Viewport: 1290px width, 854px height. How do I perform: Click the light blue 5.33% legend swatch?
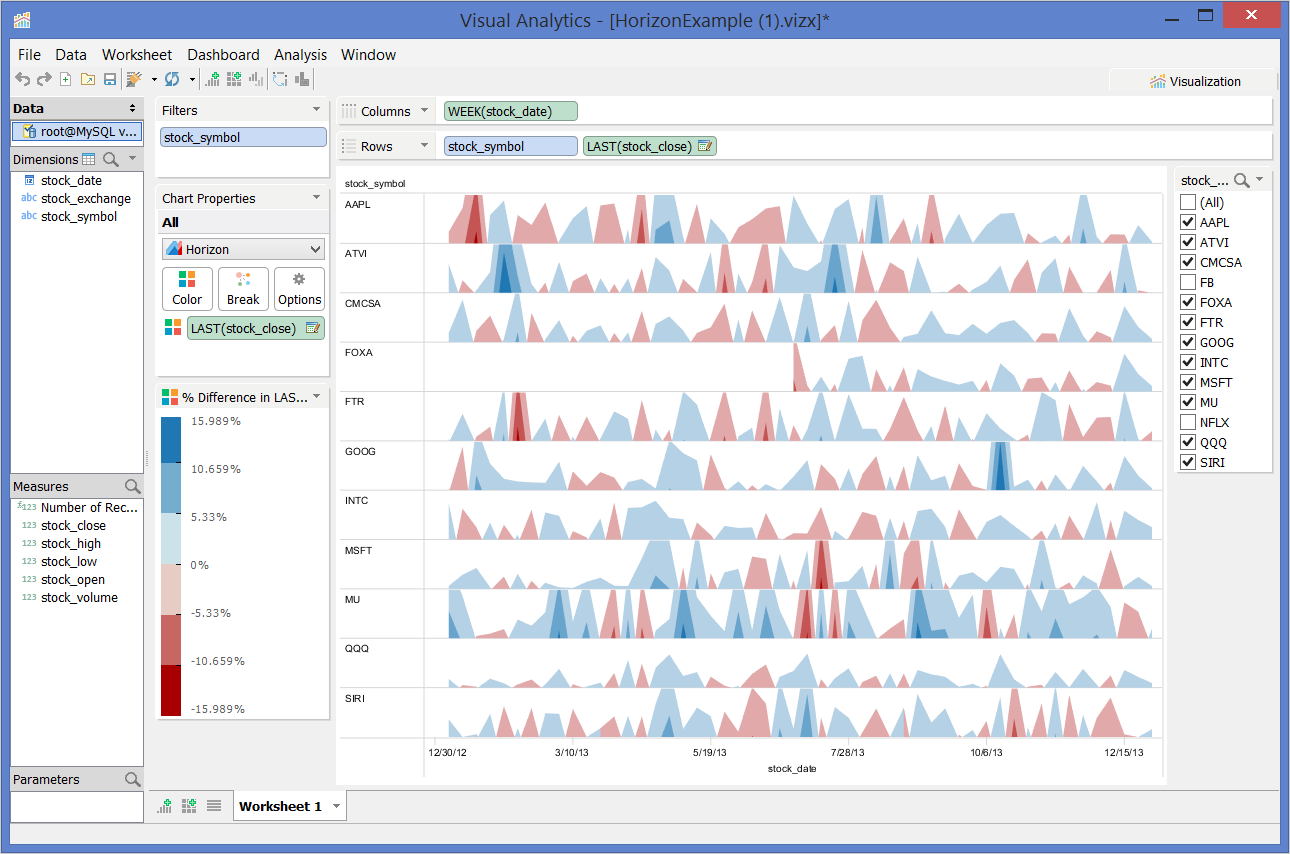pyautogui.click(x=172, y=538)
